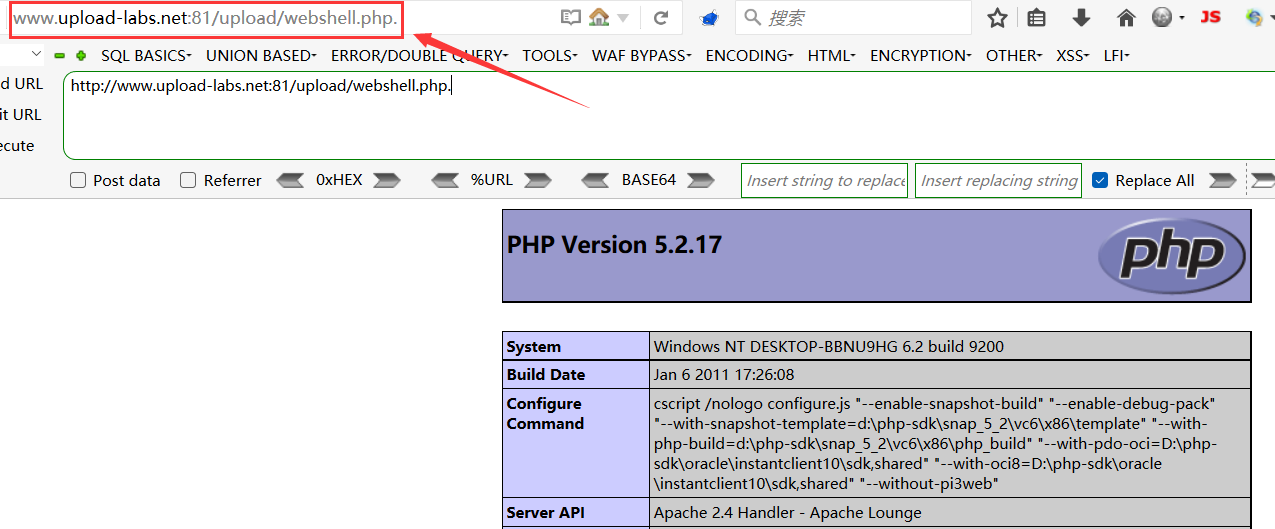
Task: Open the downloads arrow
Action: coord(1081,17)
